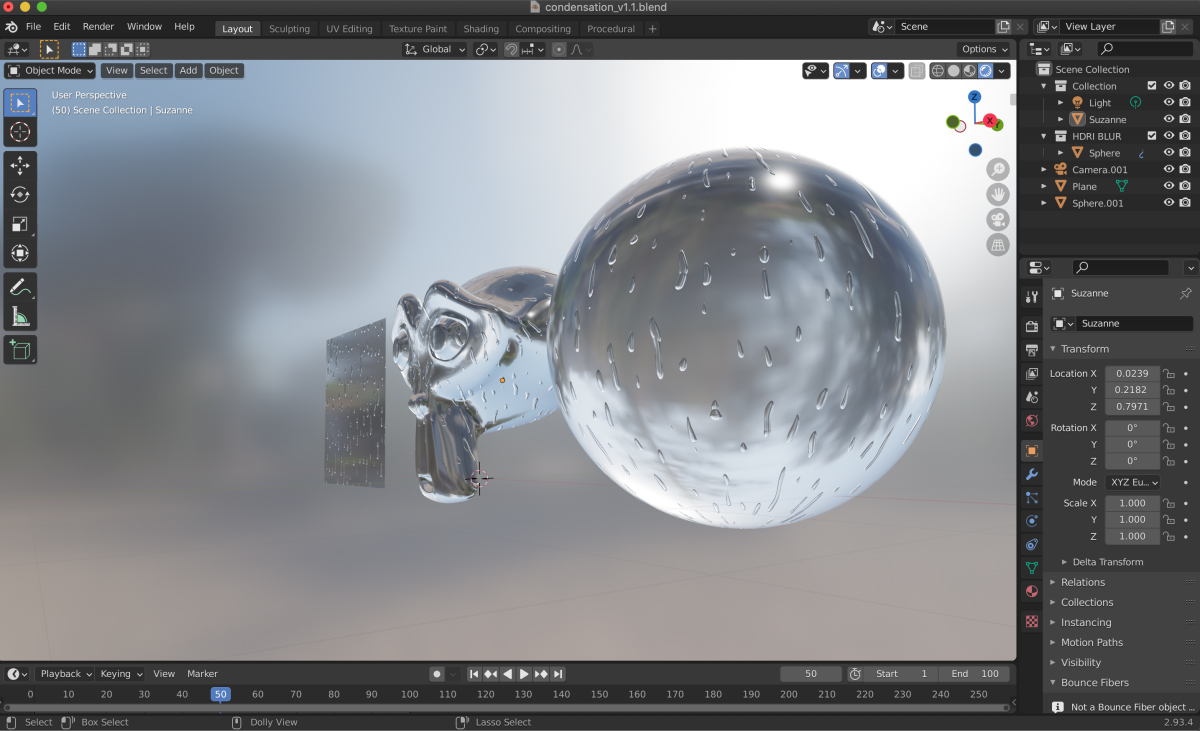
Task: Open the Options dropdown
Action: [x=984, y=49]
